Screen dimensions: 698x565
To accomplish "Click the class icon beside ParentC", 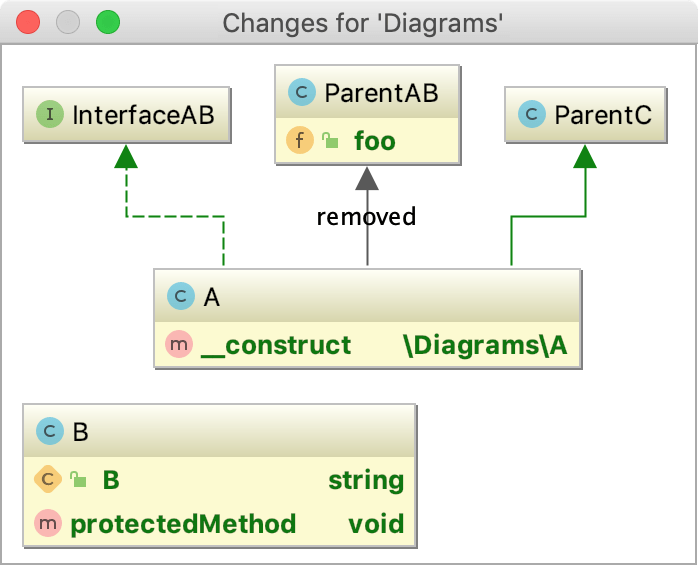I will (531, 114).
